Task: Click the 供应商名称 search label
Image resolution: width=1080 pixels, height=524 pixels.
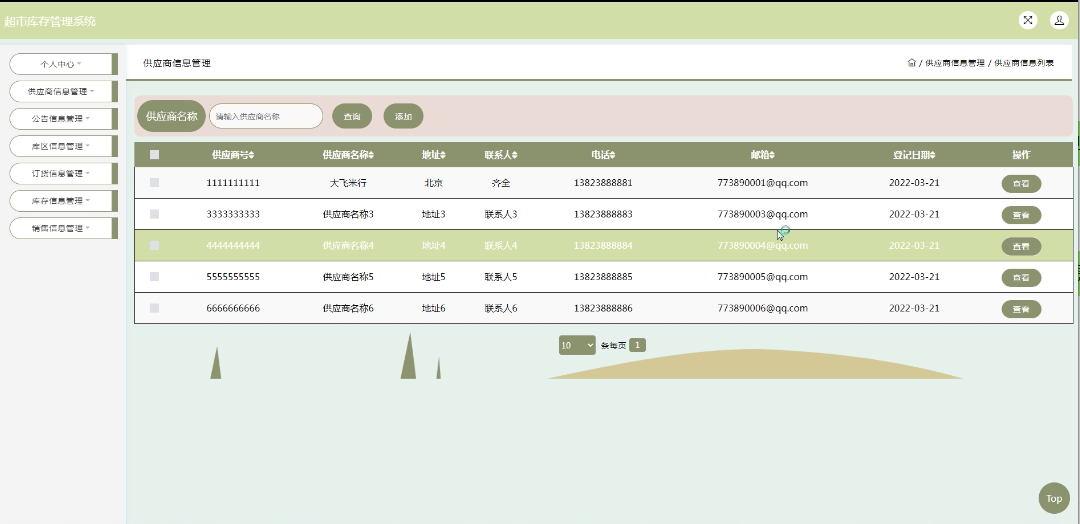Action: coord(172,116)
